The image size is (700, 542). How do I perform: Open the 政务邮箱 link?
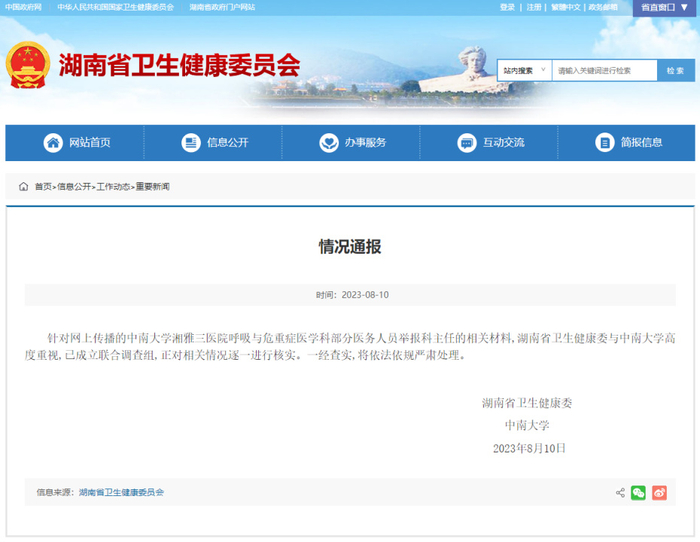[603, 7]
